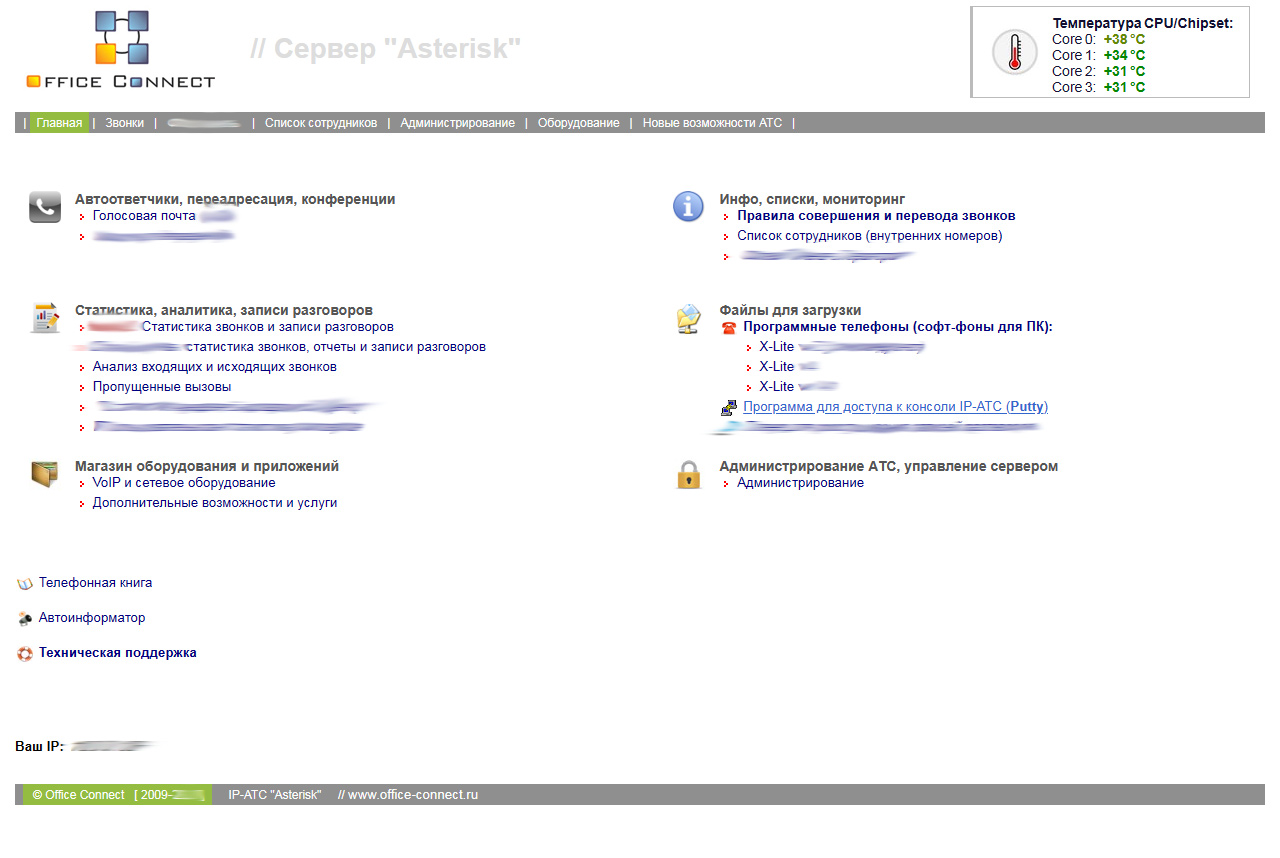Screen dimensions: 1280x858
Task: Click the Инфо, списки, мониторинг heading
Action: click(x=812, y=199)
